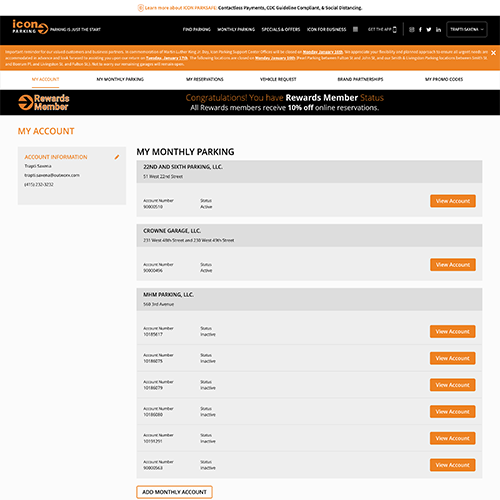Screen dimensions: 500x500
Task: Click the My Monthly Parking section heading
Action: point(185,152)
